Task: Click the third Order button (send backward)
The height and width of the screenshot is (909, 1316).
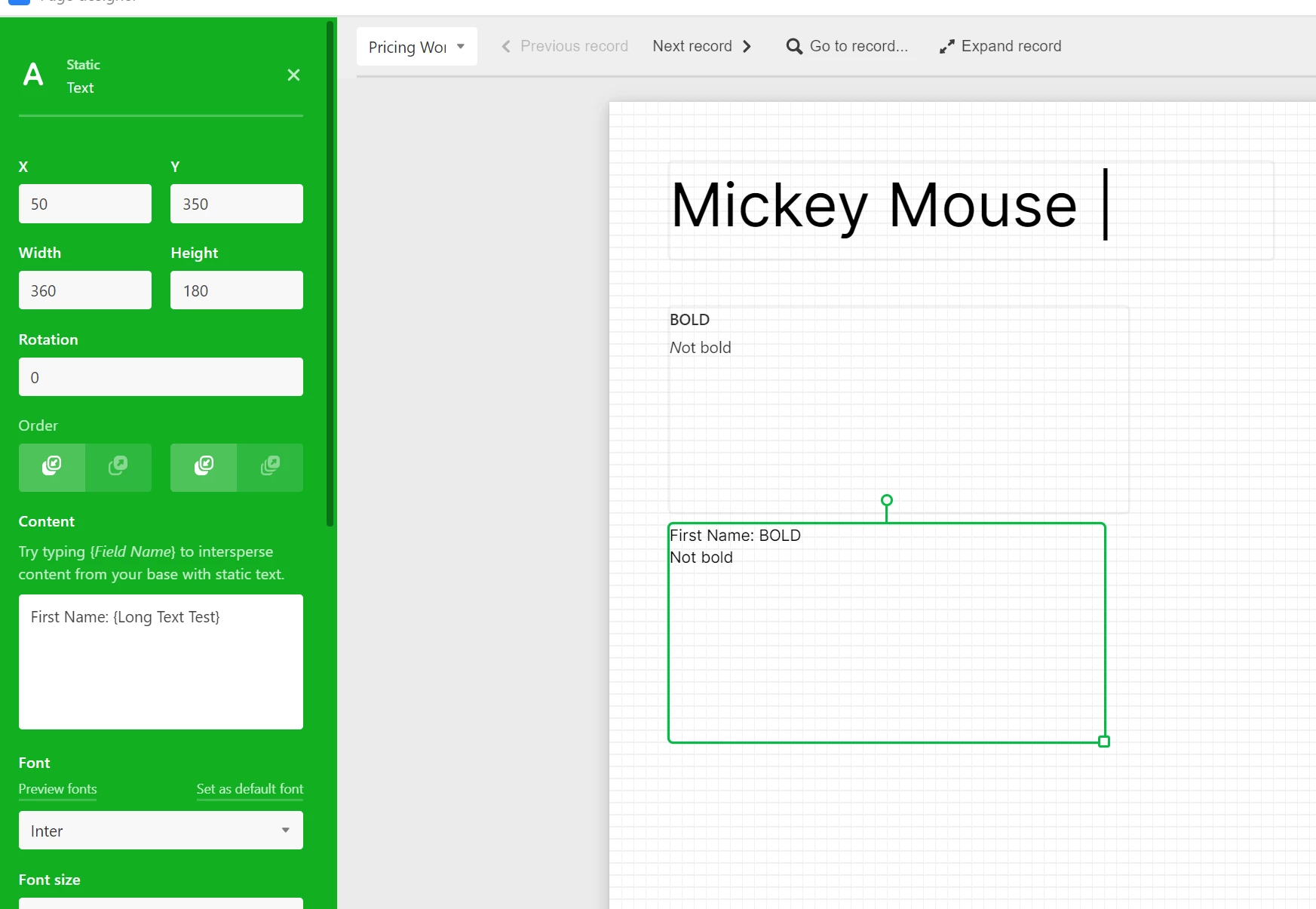Action: 204,467
